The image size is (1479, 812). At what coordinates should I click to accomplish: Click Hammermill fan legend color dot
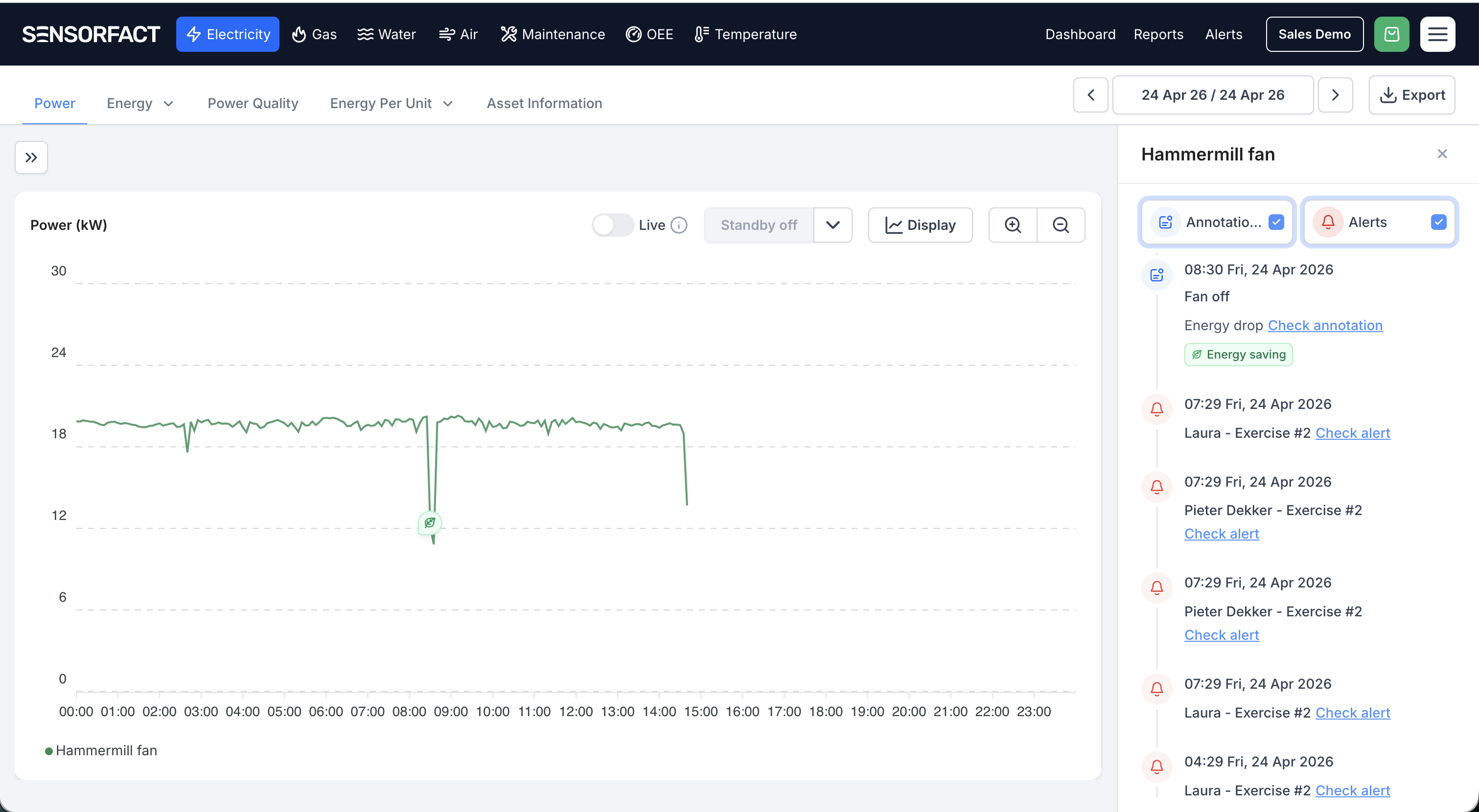[x=49, y=751]
